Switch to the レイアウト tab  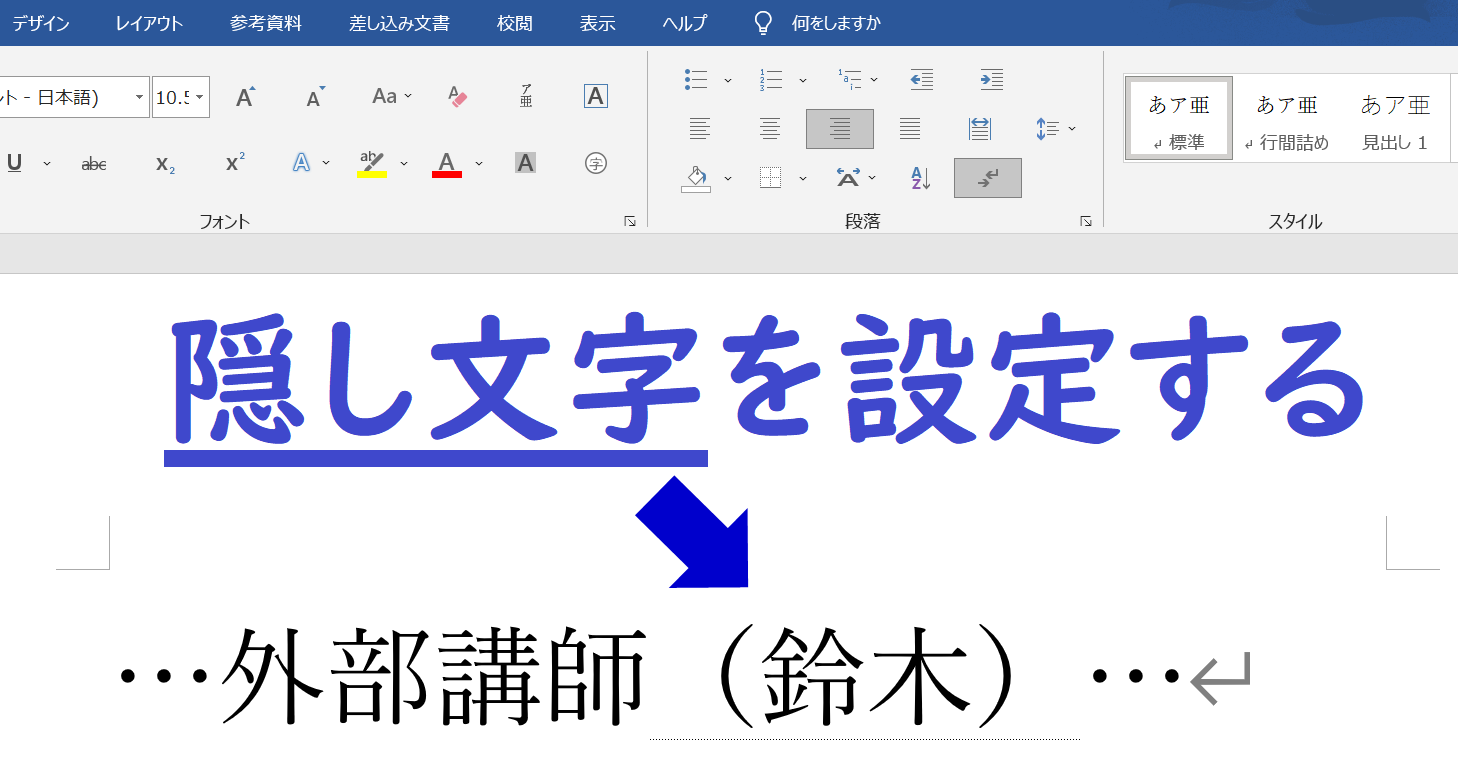click(x=149, y=23)
